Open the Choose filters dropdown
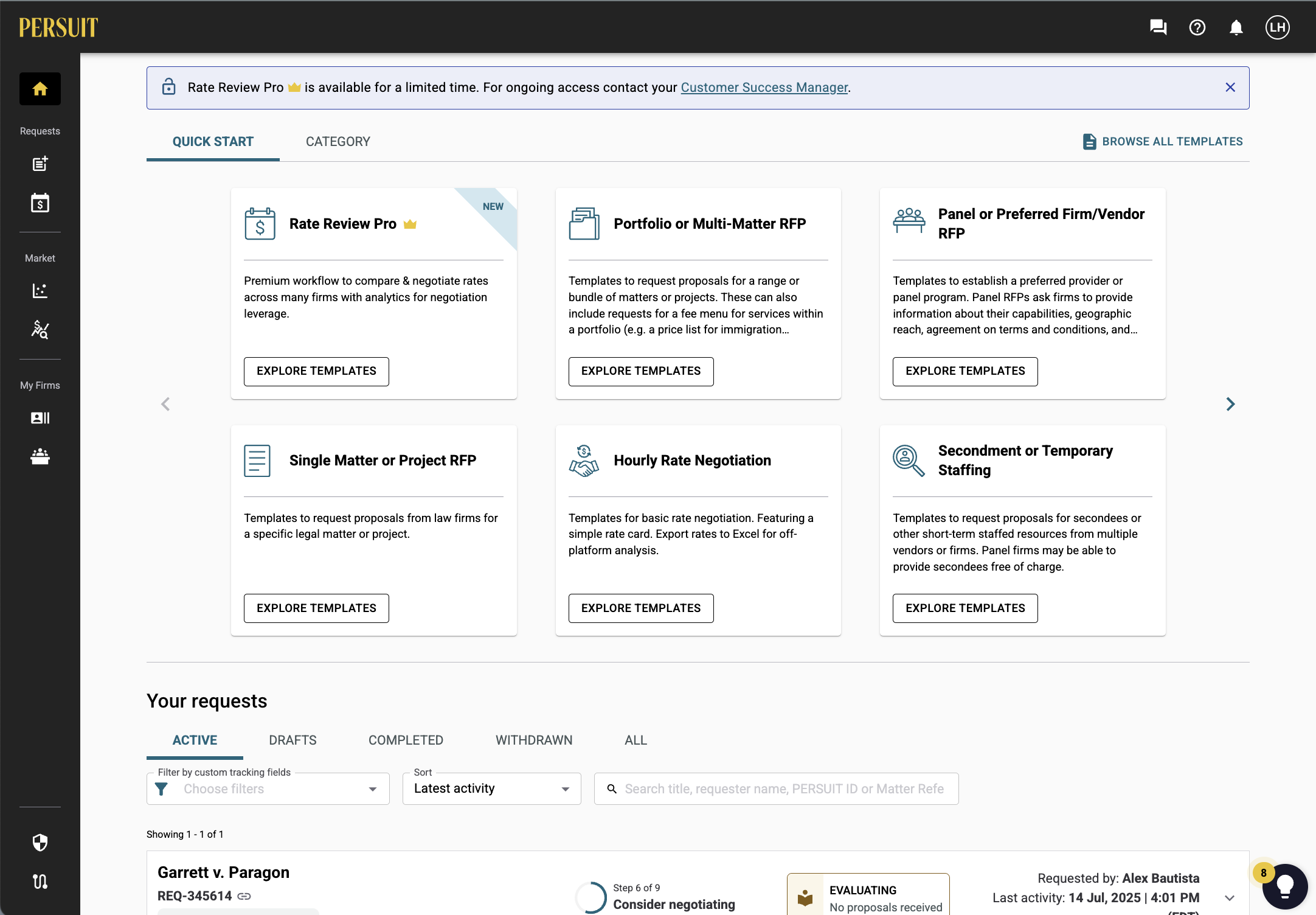 (268, 789)
